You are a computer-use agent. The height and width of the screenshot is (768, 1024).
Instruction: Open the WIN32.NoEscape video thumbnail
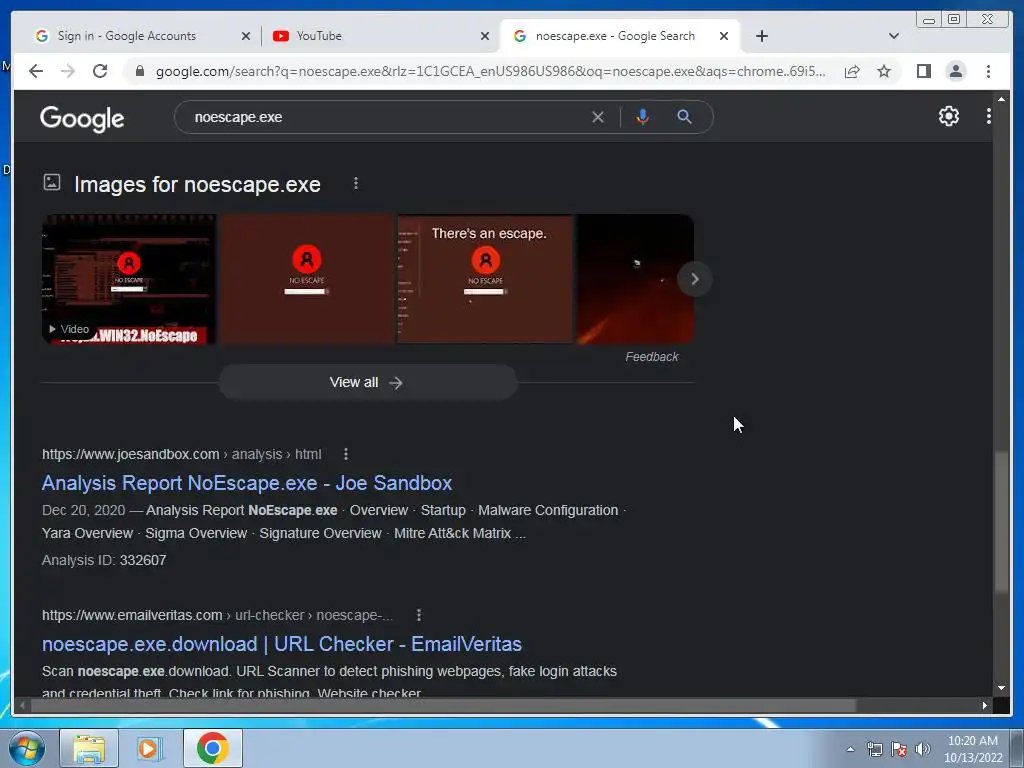pyautogui.click(x=129, y=279)
